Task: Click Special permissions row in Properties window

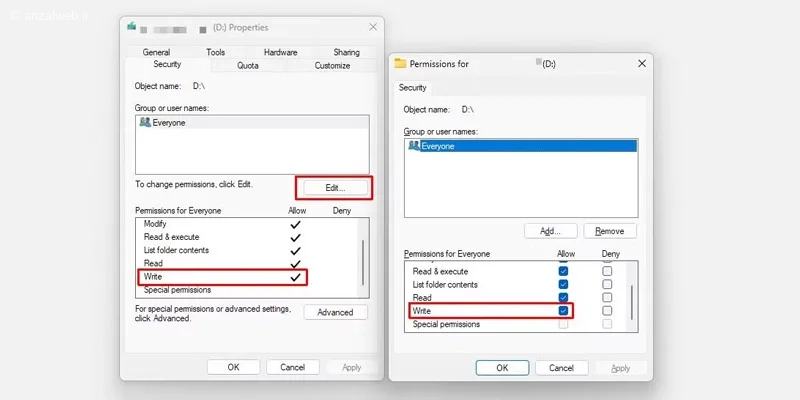Action: [x=247, y=290]
